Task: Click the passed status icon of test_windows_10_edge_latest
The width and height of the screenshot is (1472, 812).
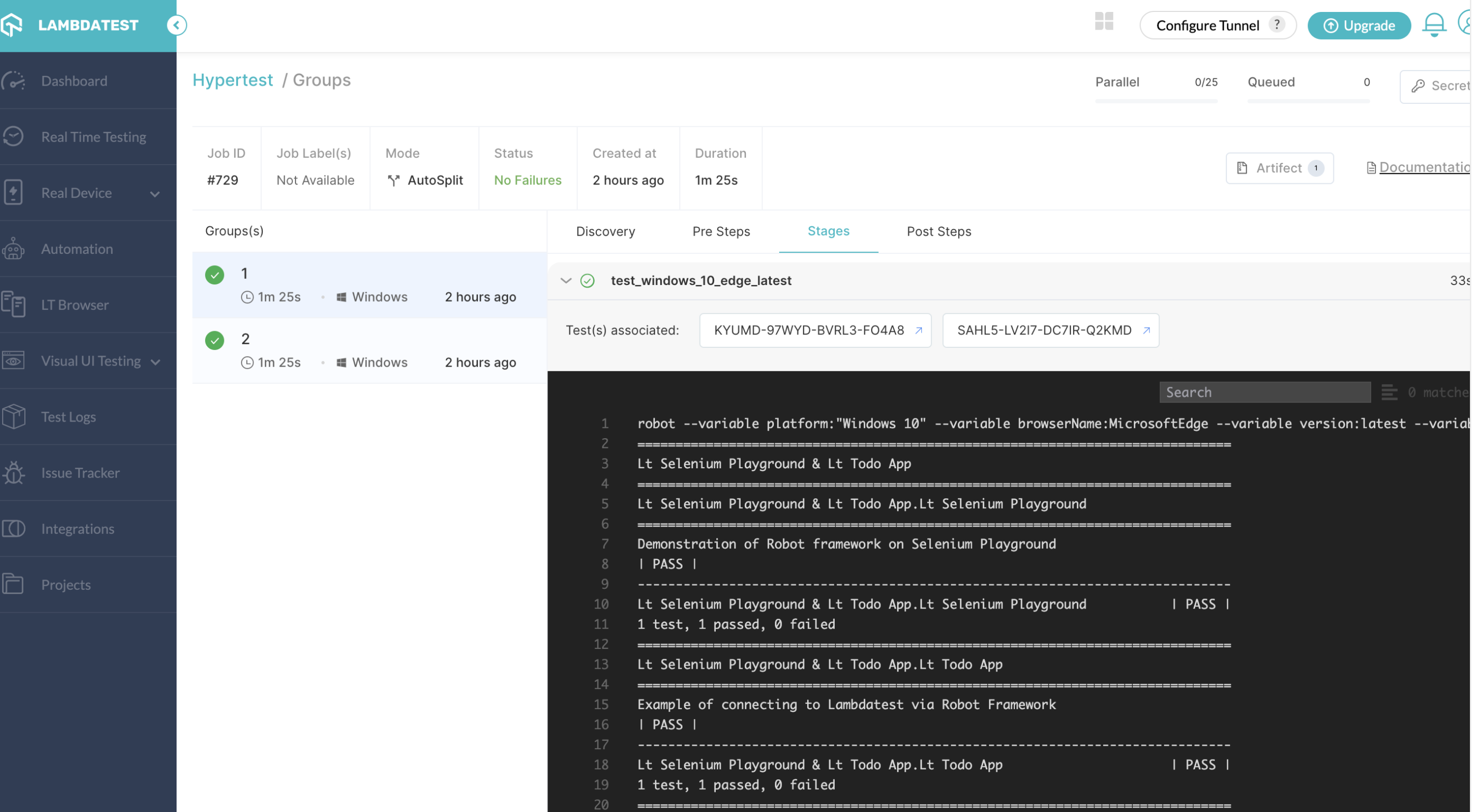Action: 587,280
